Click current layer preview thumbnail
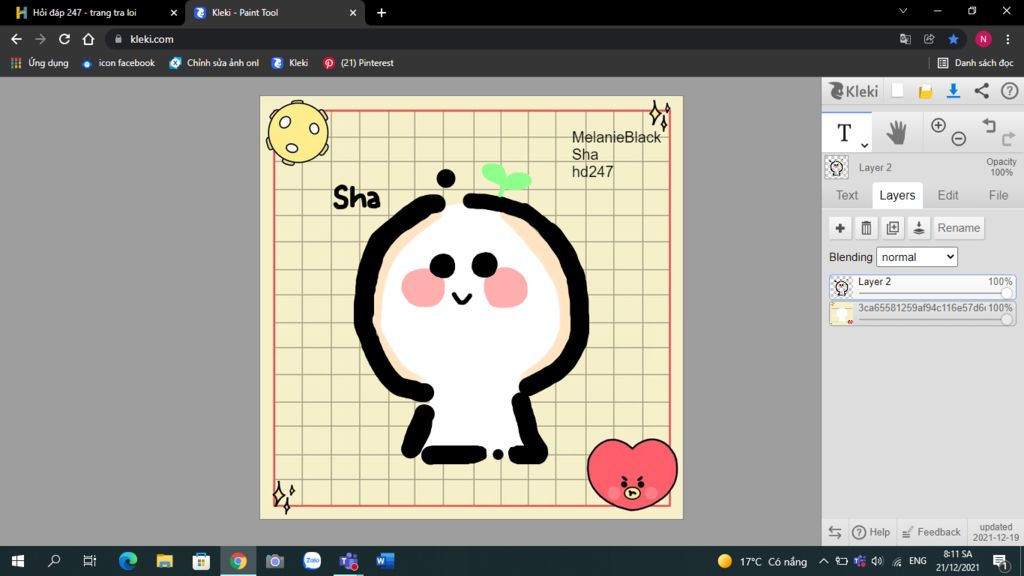Viewport: 1024px width, 576px height. pos(837,167)
